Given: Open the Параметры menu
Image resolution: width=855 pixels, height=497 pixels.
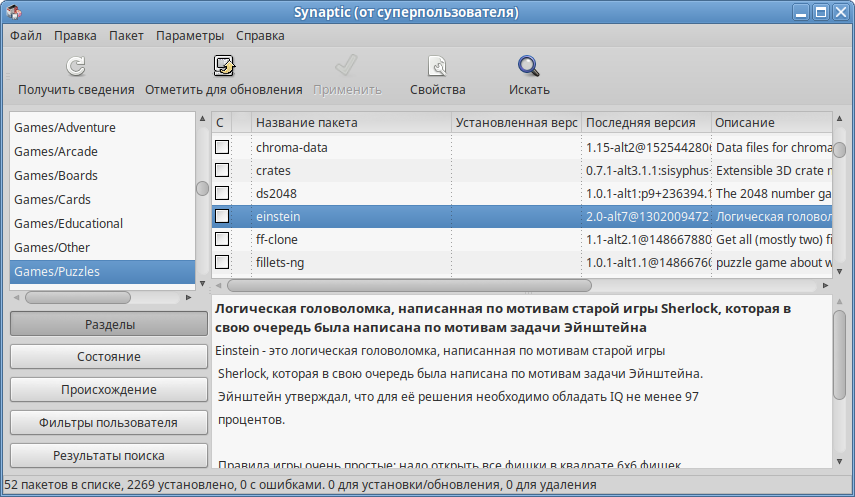Looking at the screenshot, I should click(x=190, y=35).
